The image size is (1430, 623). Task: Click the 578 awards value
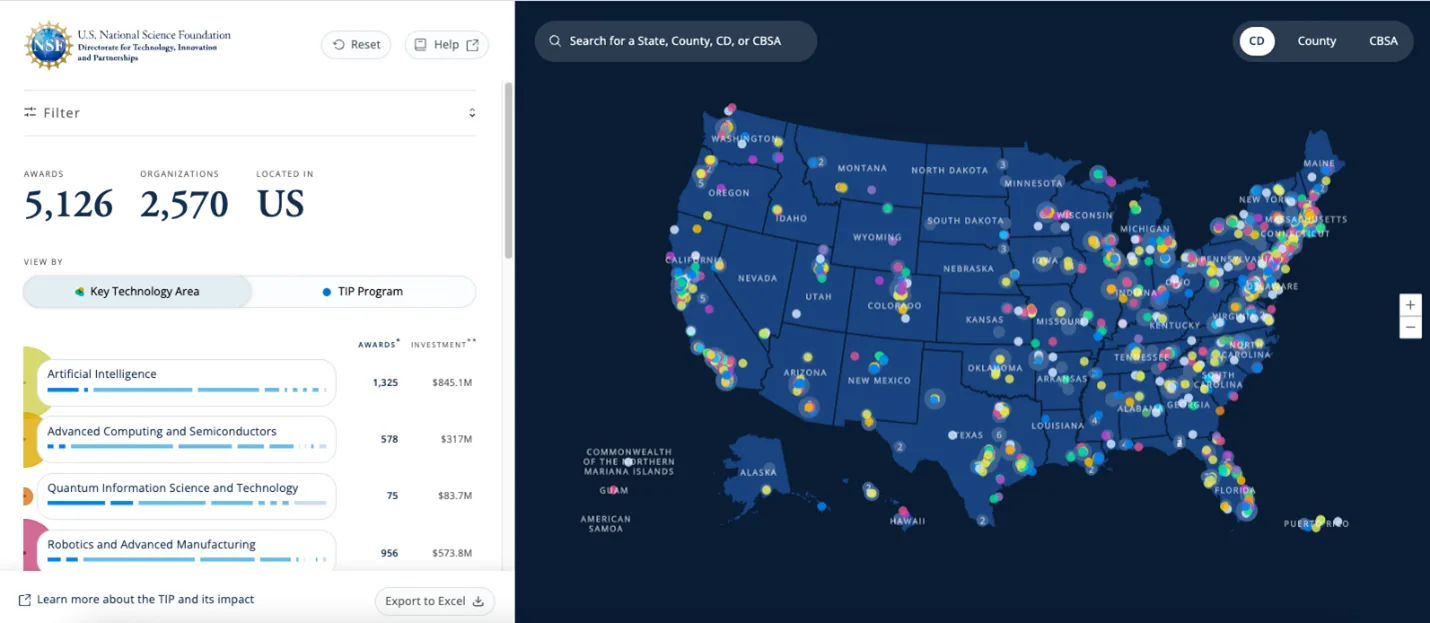coord(389,439)
